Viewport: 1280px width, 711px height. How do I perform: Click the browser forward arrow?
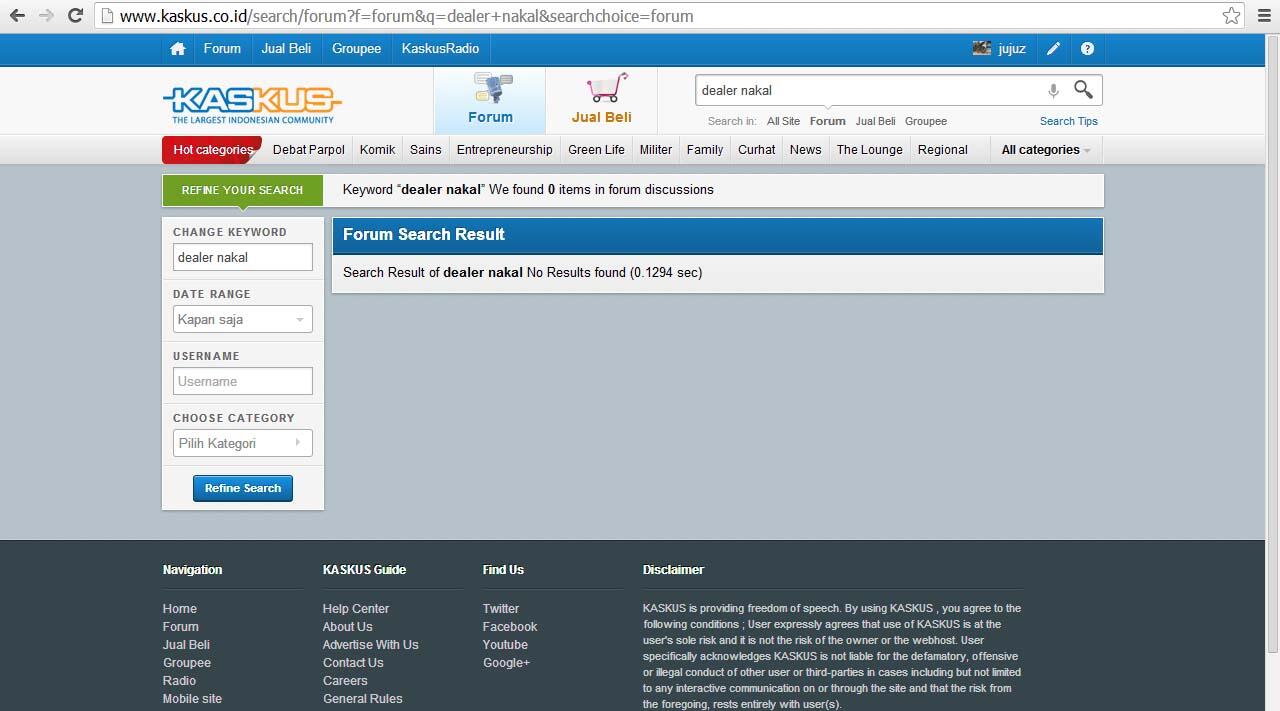[45, 15]
